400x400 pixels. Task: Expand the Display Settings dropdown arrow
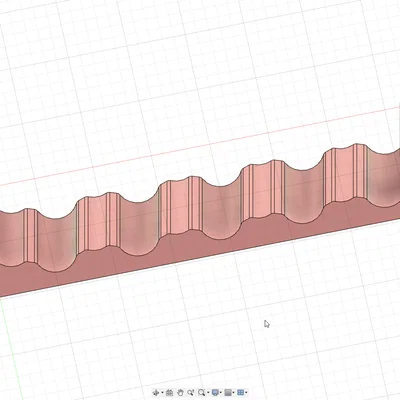click(x=221, y=392)
